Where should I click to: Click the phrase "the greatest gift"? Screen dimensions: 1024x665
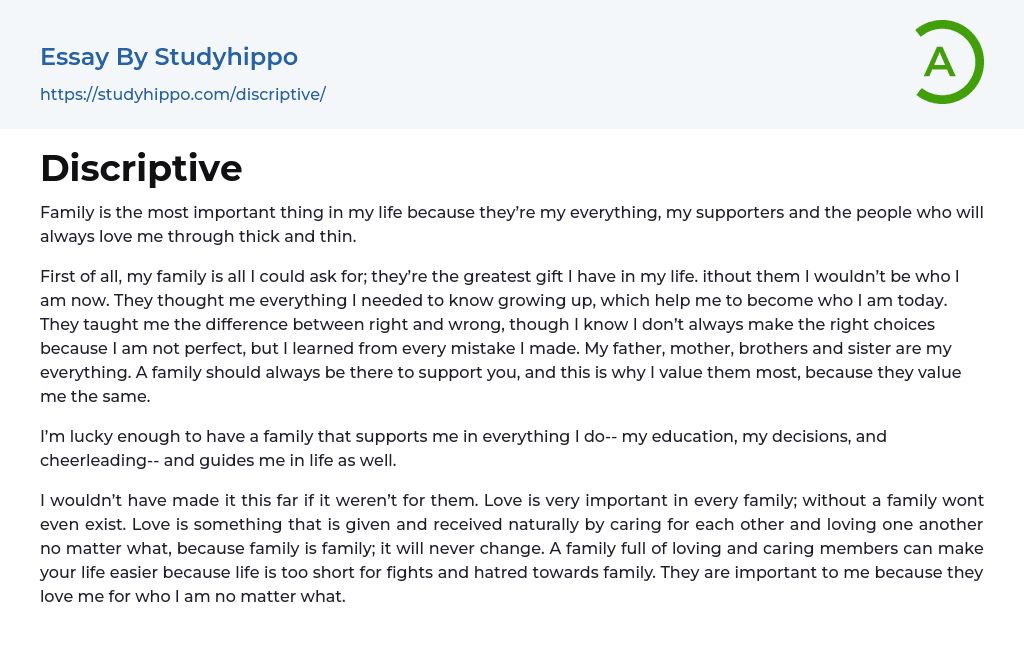(509, 276)
